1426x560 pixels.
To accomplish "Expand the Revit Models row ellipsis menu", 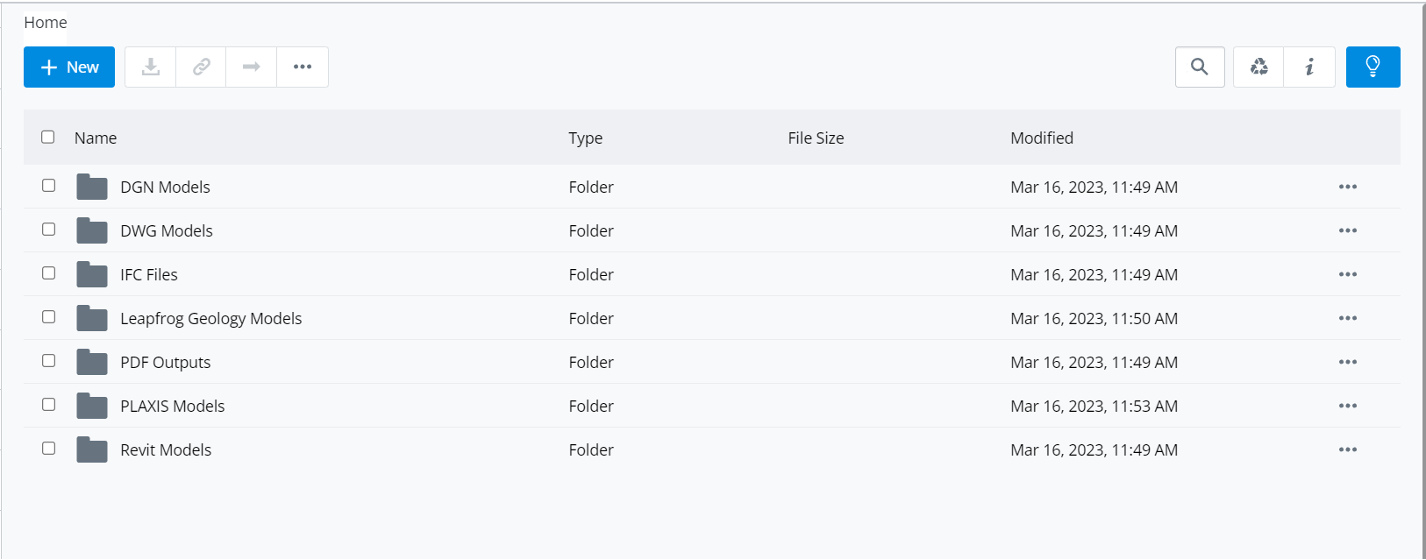I will [x=1347, y=450].
